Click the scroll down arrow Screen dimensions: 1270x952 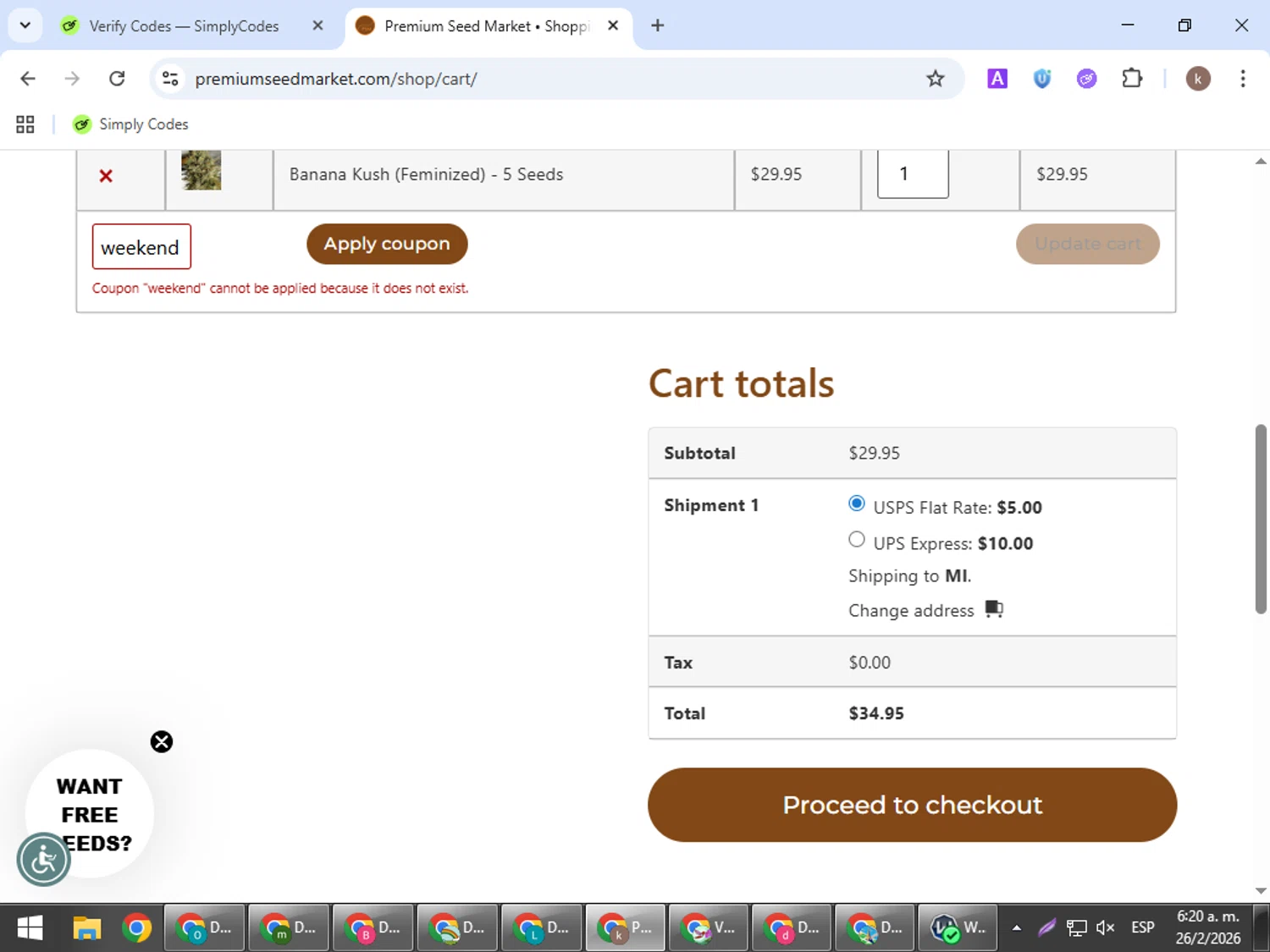coord(1261,891)
